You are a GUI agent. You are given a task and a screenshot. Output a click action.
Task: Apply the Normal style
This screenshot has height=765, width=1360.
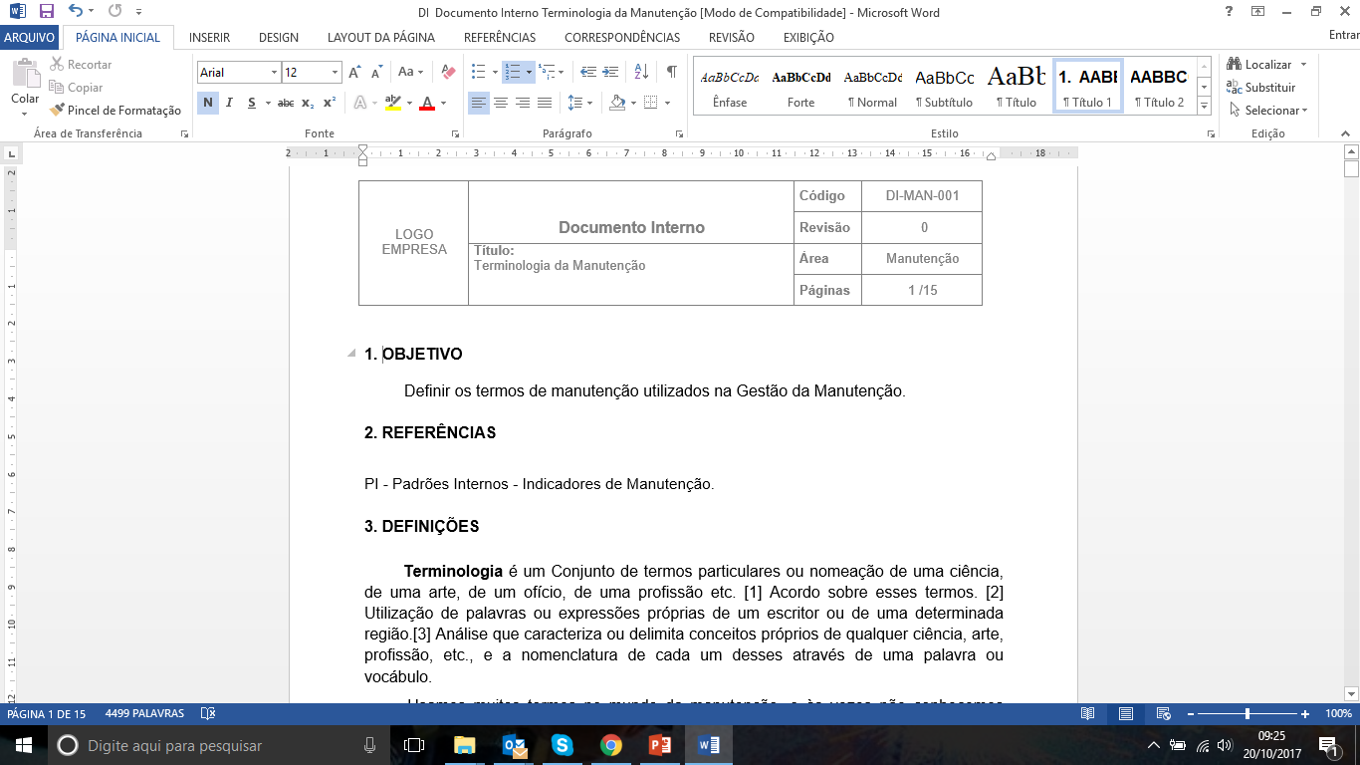pyautogui.click(x=872, y=86)
